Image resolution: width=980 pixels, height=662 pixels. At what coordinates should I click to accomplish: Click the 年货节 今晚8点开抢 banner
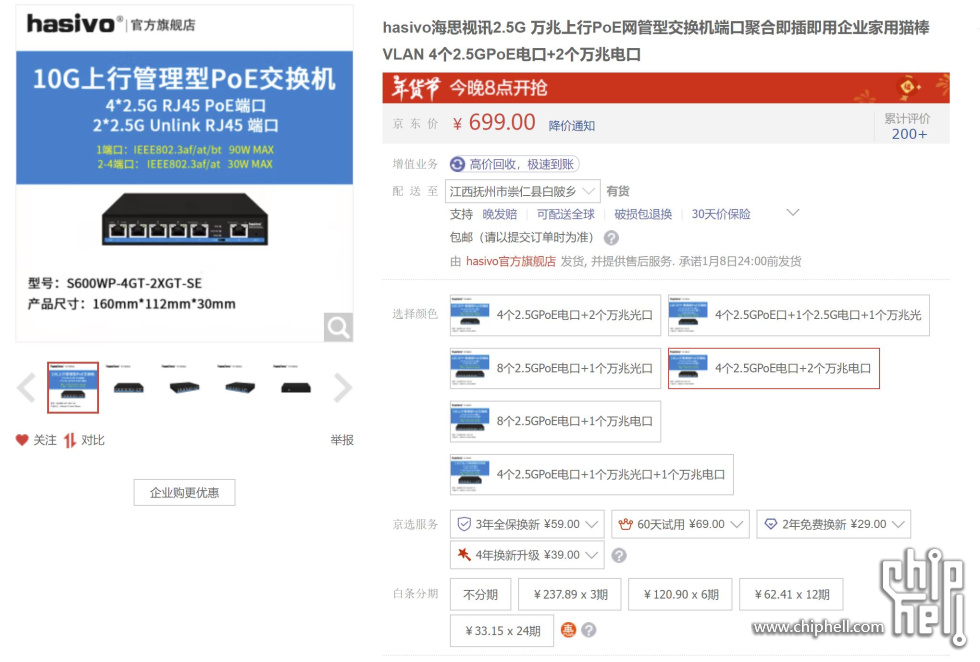666,88
